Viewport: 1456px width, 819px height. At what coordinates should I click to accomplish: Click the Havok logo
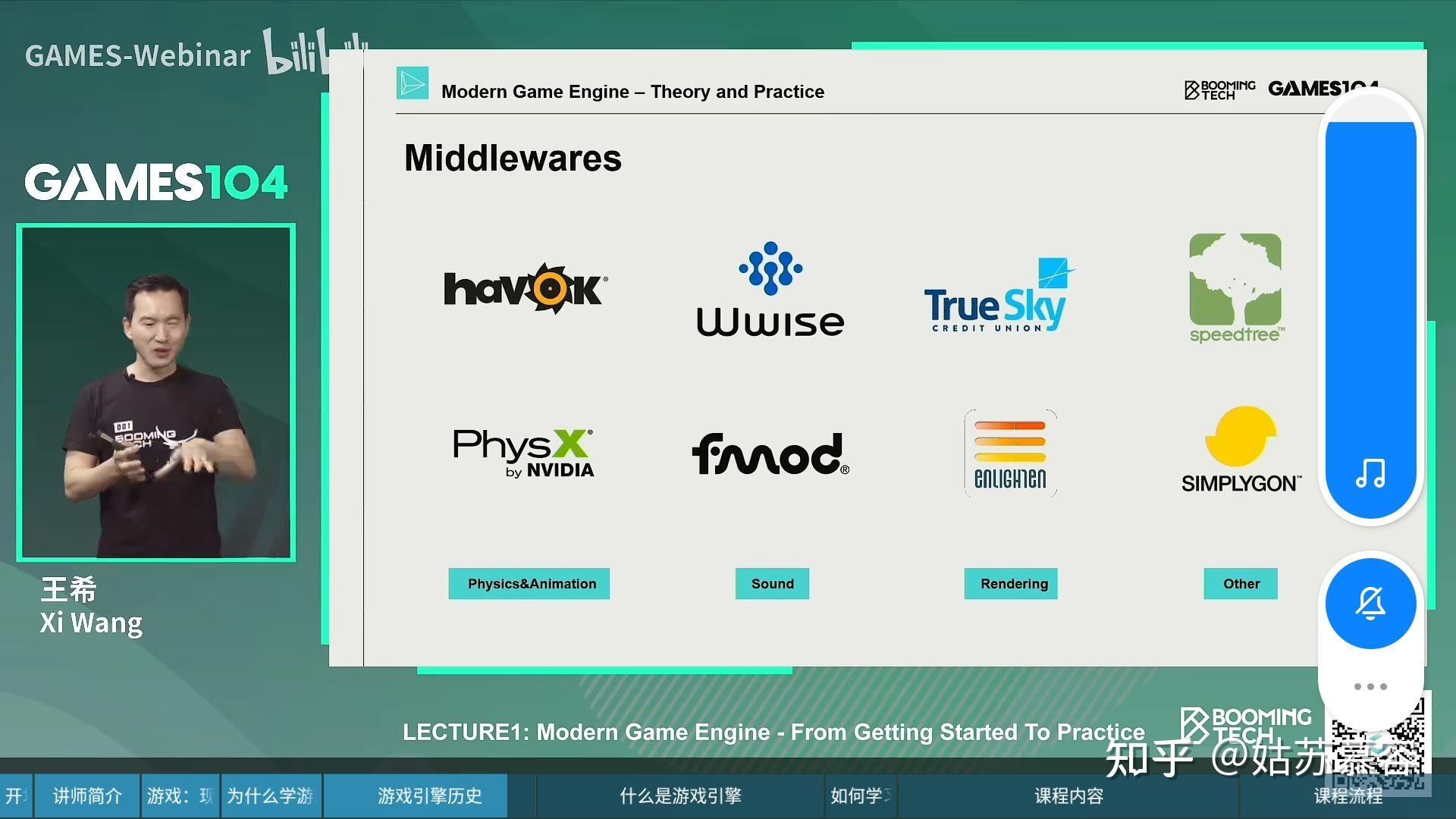coord(525,289)
